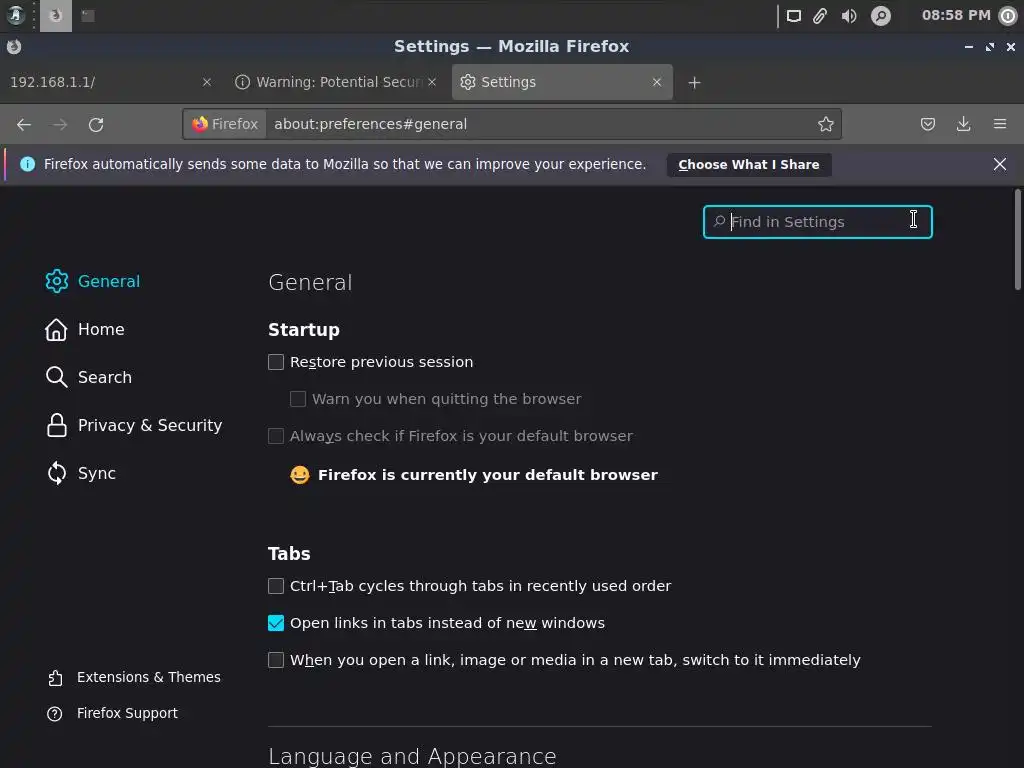Dismiss the data sharing notification bar
The width and height of the screenshot is (1024, 768).
pyautogui.click(x=1000, y=164)
